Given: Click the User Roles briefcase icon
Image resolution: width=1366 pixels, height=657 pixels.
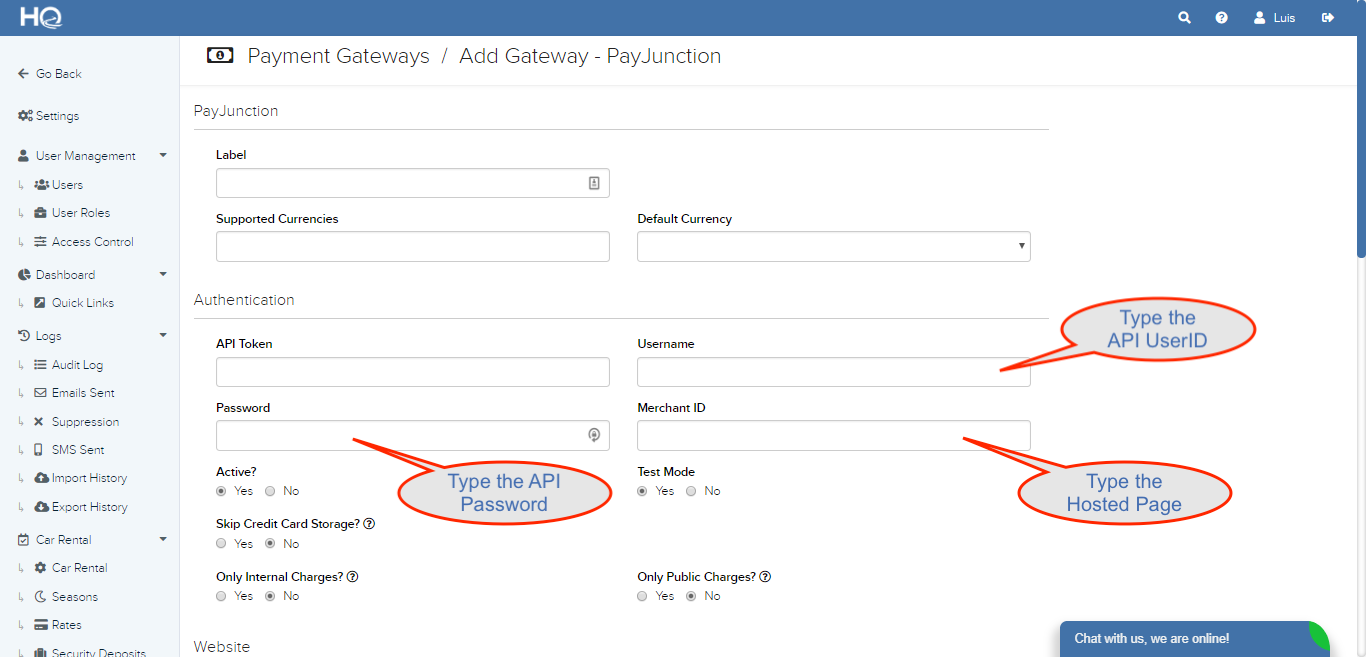Looking at the screenshot, I should [40, 213].
